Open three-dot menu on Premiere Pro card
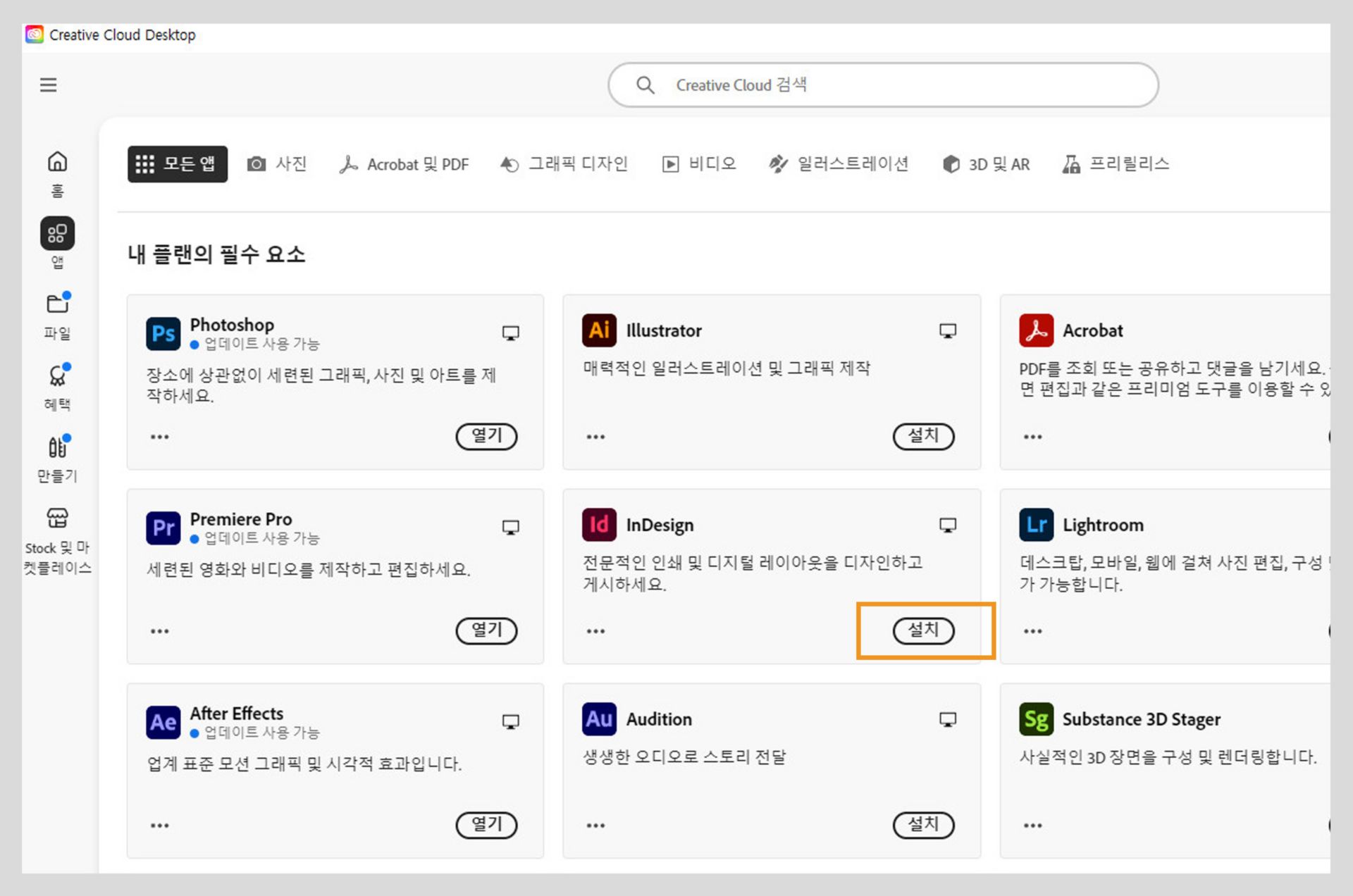This screenshot has height=896, width=1353. click(x=160, y=631)
